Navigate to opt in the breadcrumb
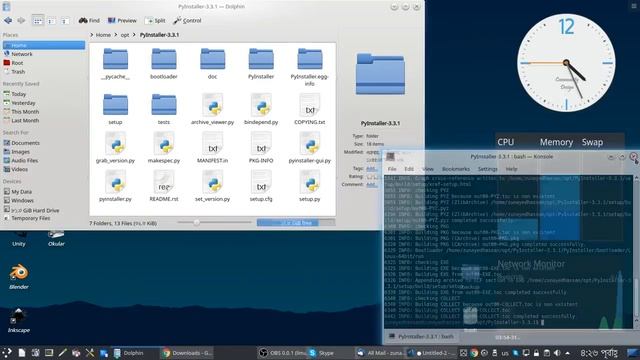 click(x=125, y=35)
